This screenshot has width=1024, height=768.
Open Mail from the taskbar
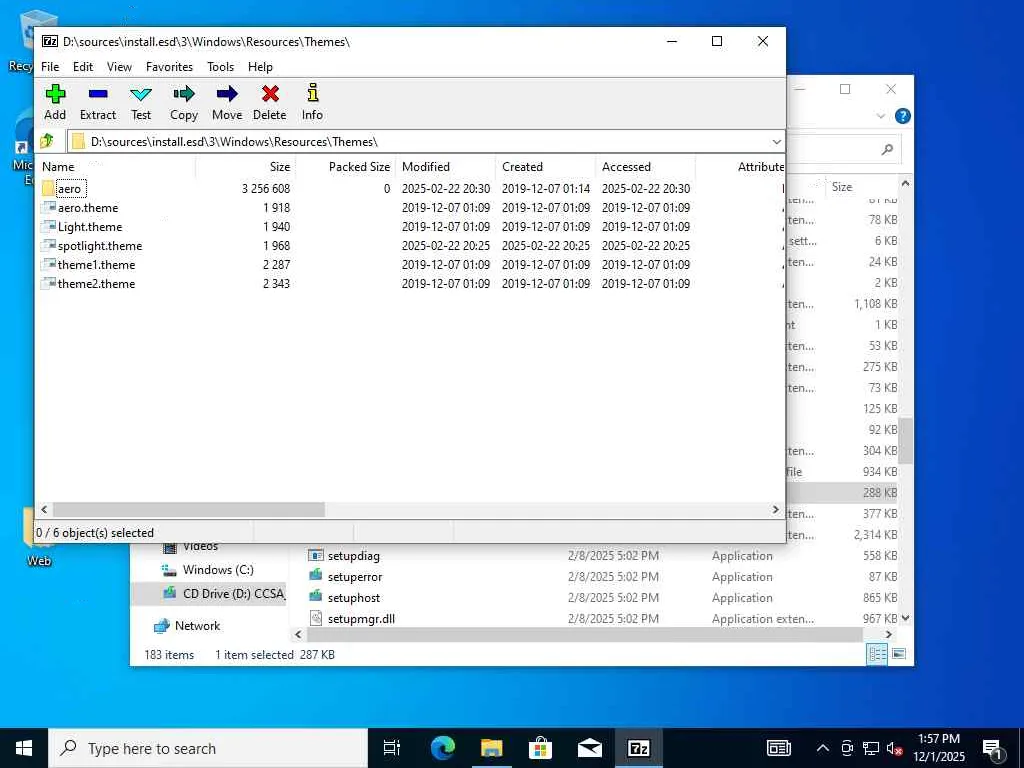589,748
